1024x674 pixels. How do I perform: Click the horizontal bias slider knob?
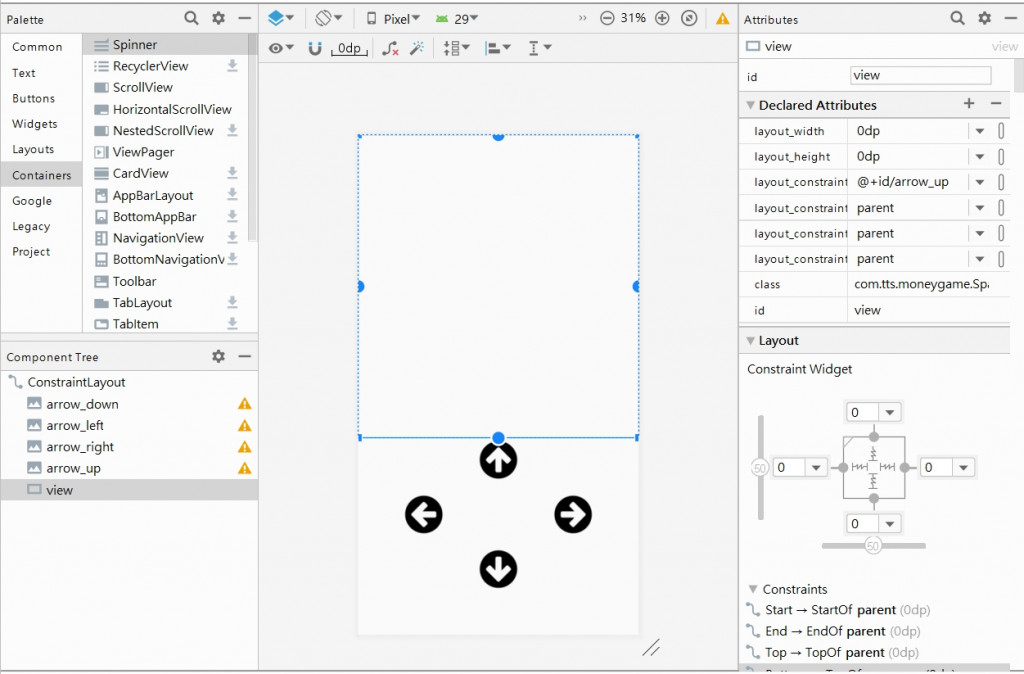(873, 546)
